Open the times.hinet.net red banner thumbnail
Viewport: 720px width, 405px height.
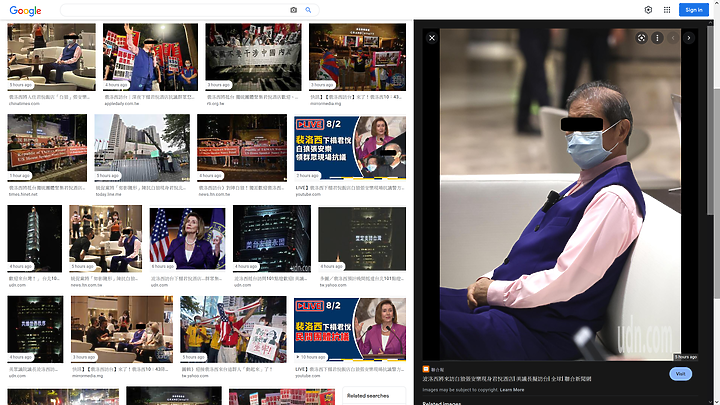pyautogui.click(x=47, y=148)
